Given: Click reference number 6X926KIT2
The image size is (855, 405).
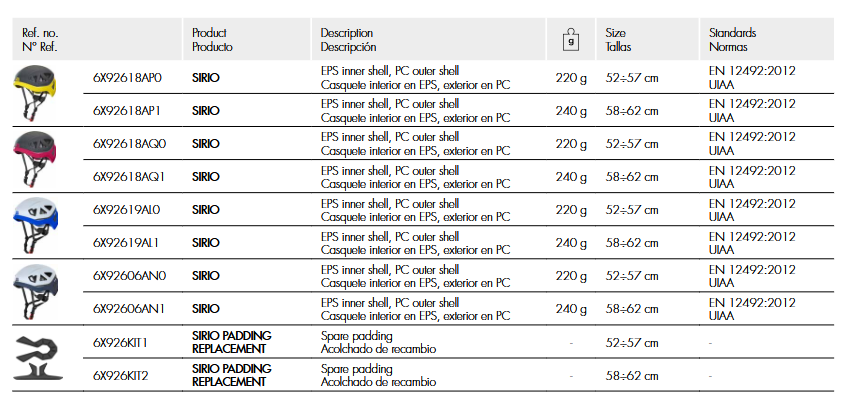Looking at the screenshot, I should [120, 375].
